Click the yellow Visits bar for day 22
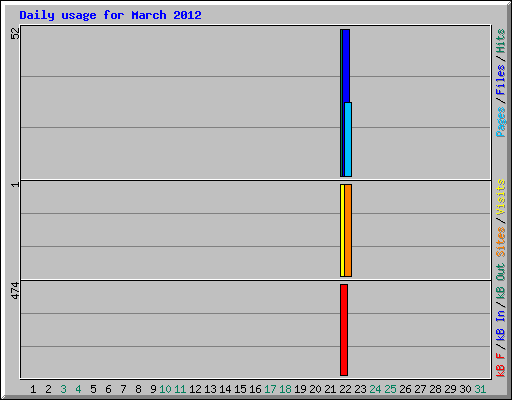The width and height of the screenshot is (512, 400). click(x=342, y=230)
